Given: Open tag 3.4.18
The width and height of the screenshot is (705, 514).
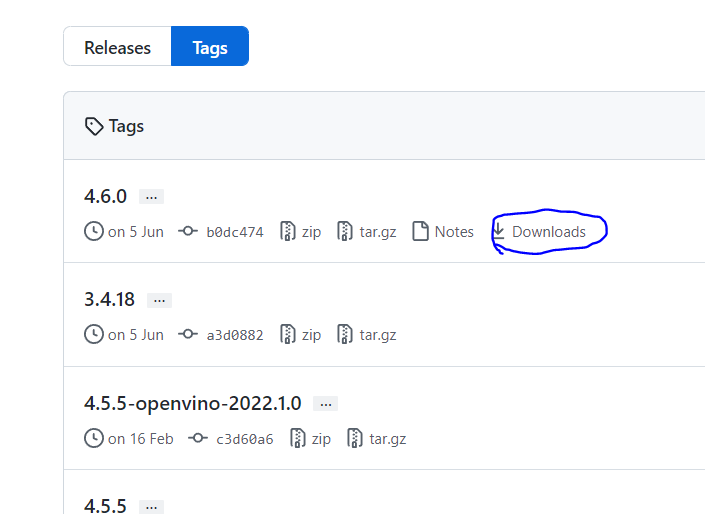Looking at the screenshot, I should tap(109, 299).
